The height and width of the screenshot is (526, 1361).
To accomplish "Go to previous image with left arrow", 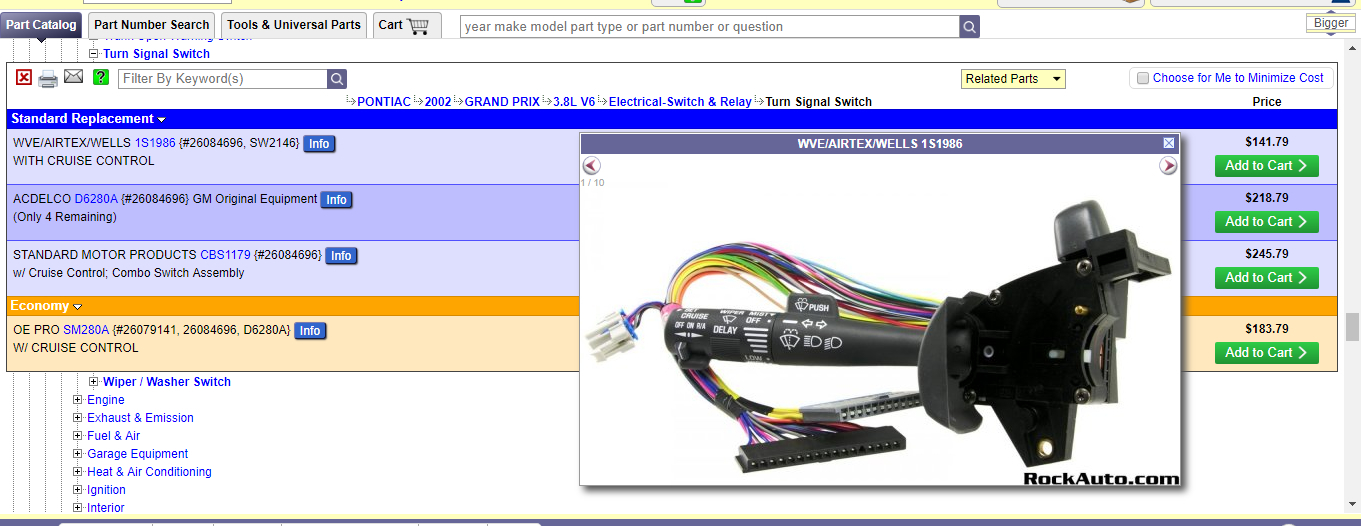I will pyautogui.click(x=591, y=166).
